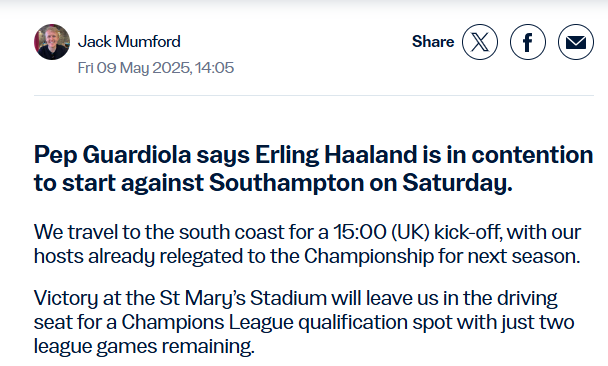Click the publish date Fri 09 May 2025
Screen dimensions: 608x366
[135, 68]
